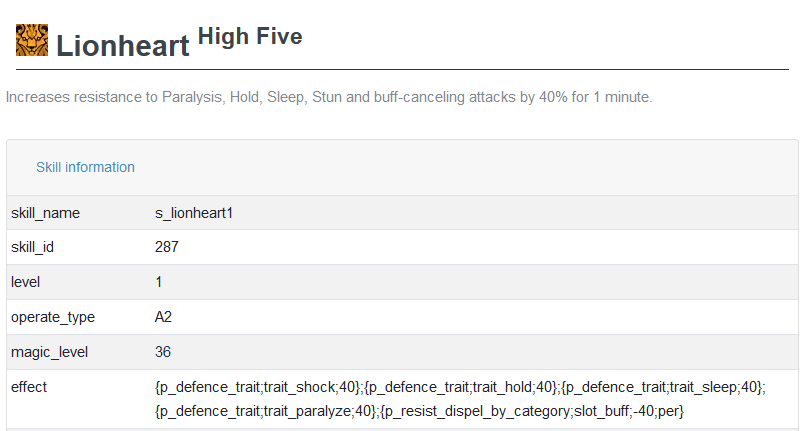This screenshot has height=431, width=809.
Task: Select the skill_name row label
Action: pos(45,213)
